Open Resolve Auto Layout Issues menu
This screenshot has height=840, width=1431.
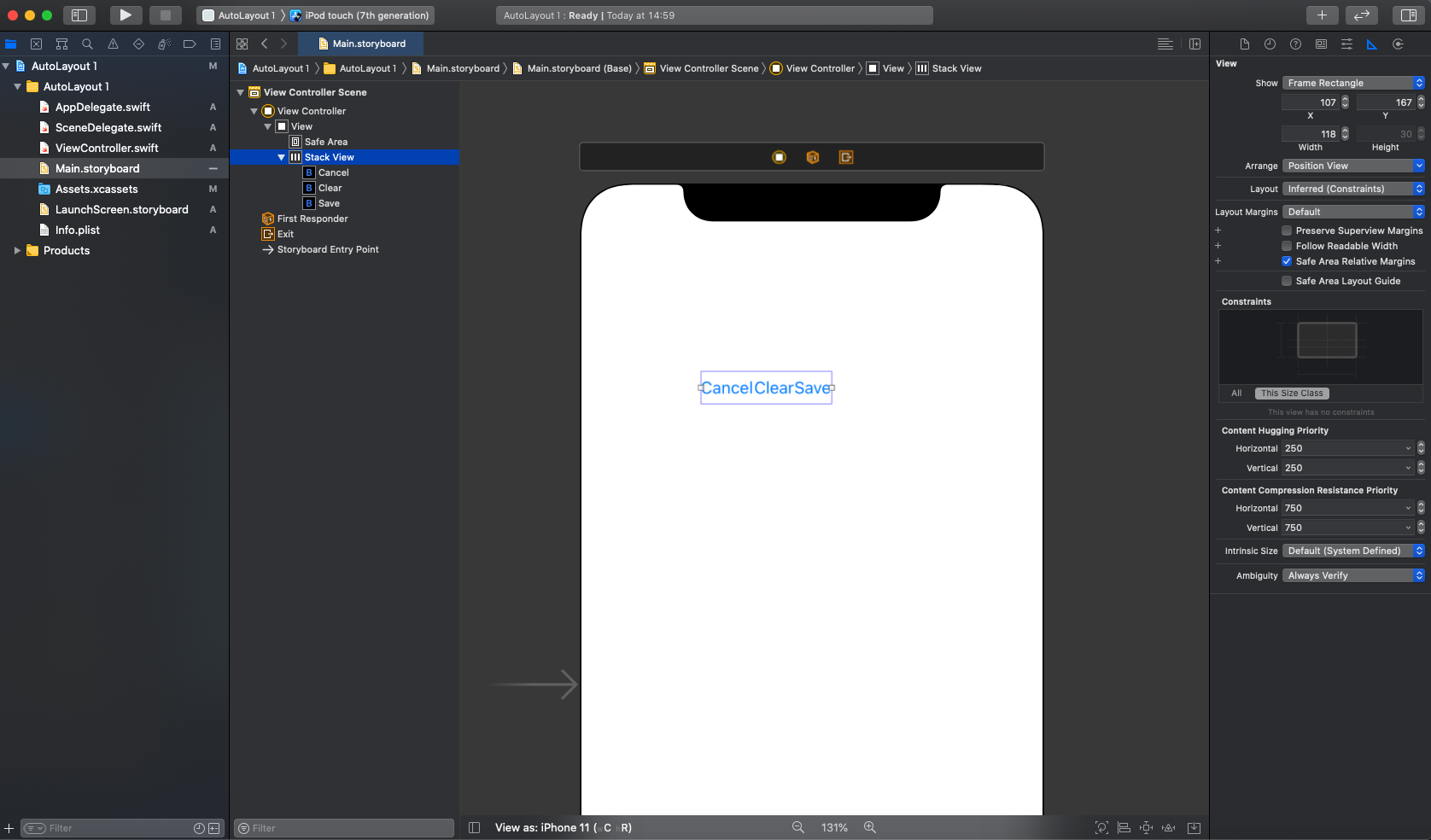[1169, 827]
